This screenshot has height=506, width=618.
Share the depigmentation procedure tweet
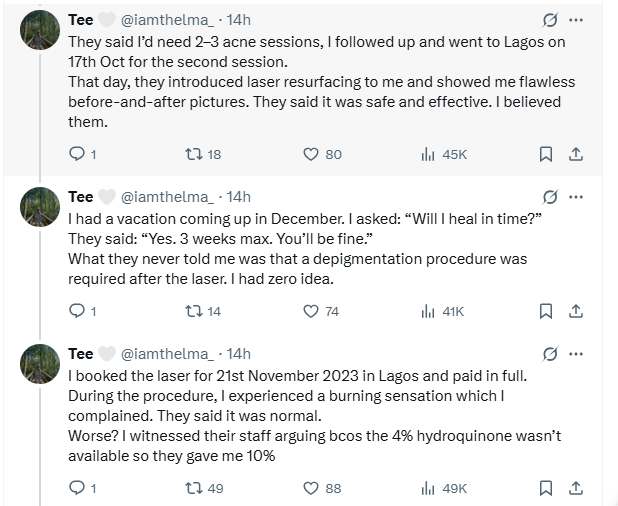pos(576,311)
